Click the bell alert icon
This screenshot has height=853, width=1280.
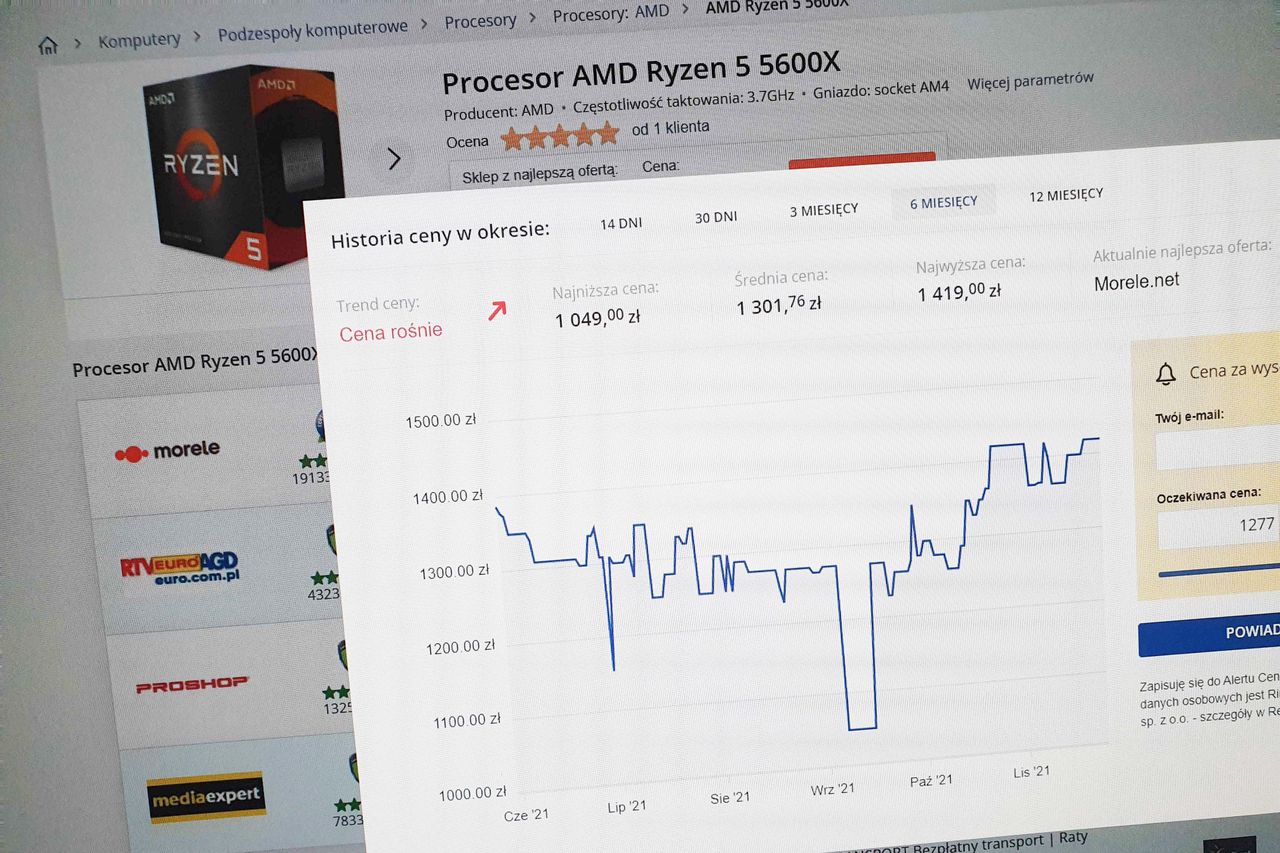click(1165, 374)
